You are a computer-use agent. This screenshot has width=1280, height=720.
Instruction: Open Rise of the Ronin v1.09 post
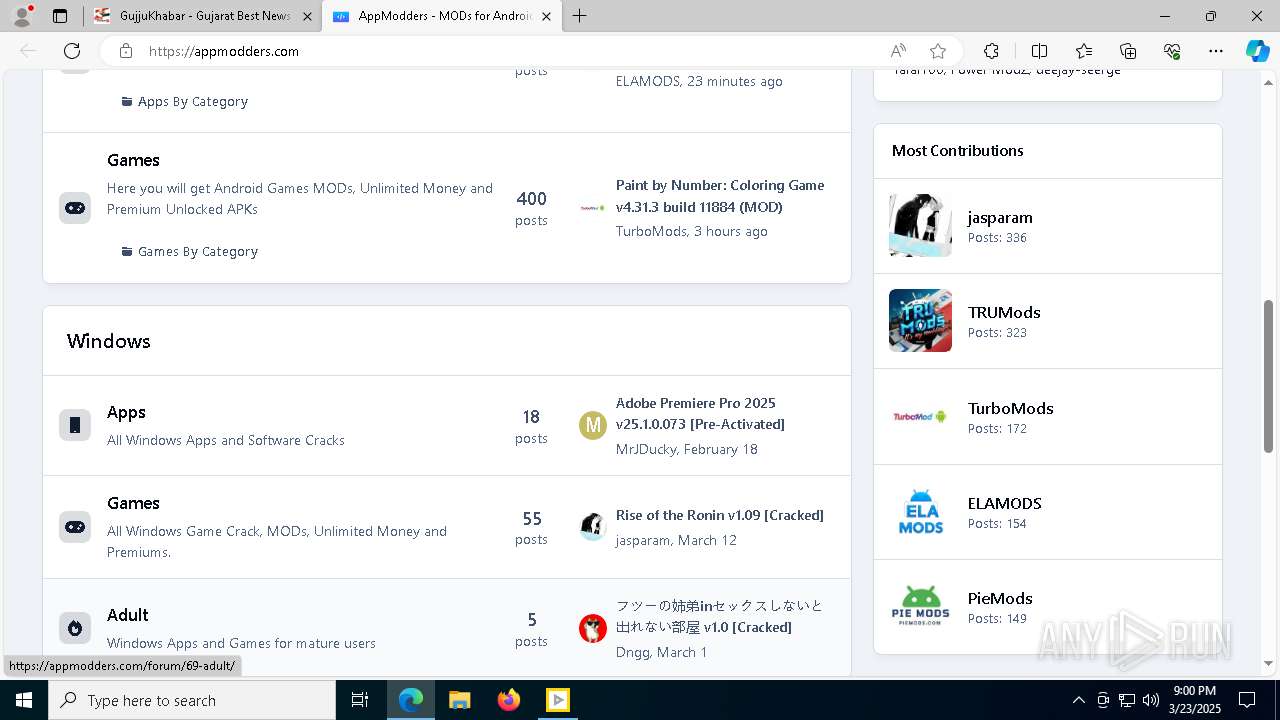[x=720, y=515]
